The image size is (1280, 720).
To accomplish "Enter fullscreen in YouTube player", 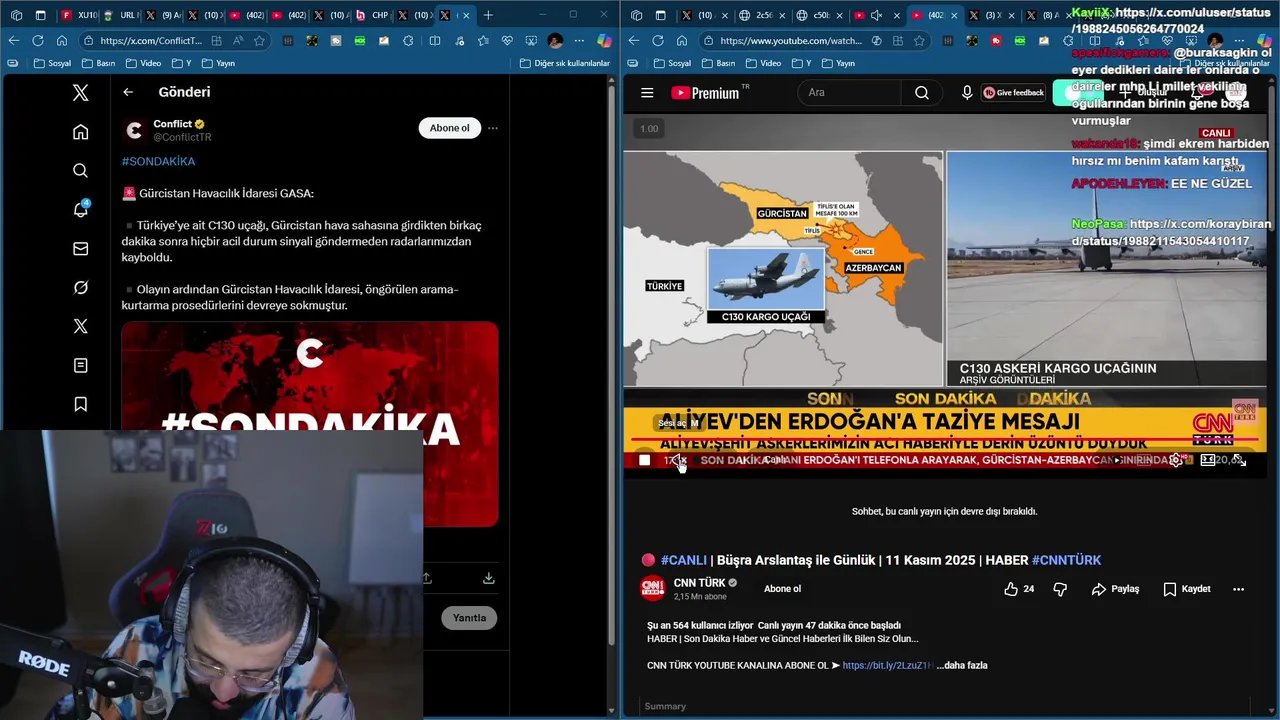I will pos(1239,460).
